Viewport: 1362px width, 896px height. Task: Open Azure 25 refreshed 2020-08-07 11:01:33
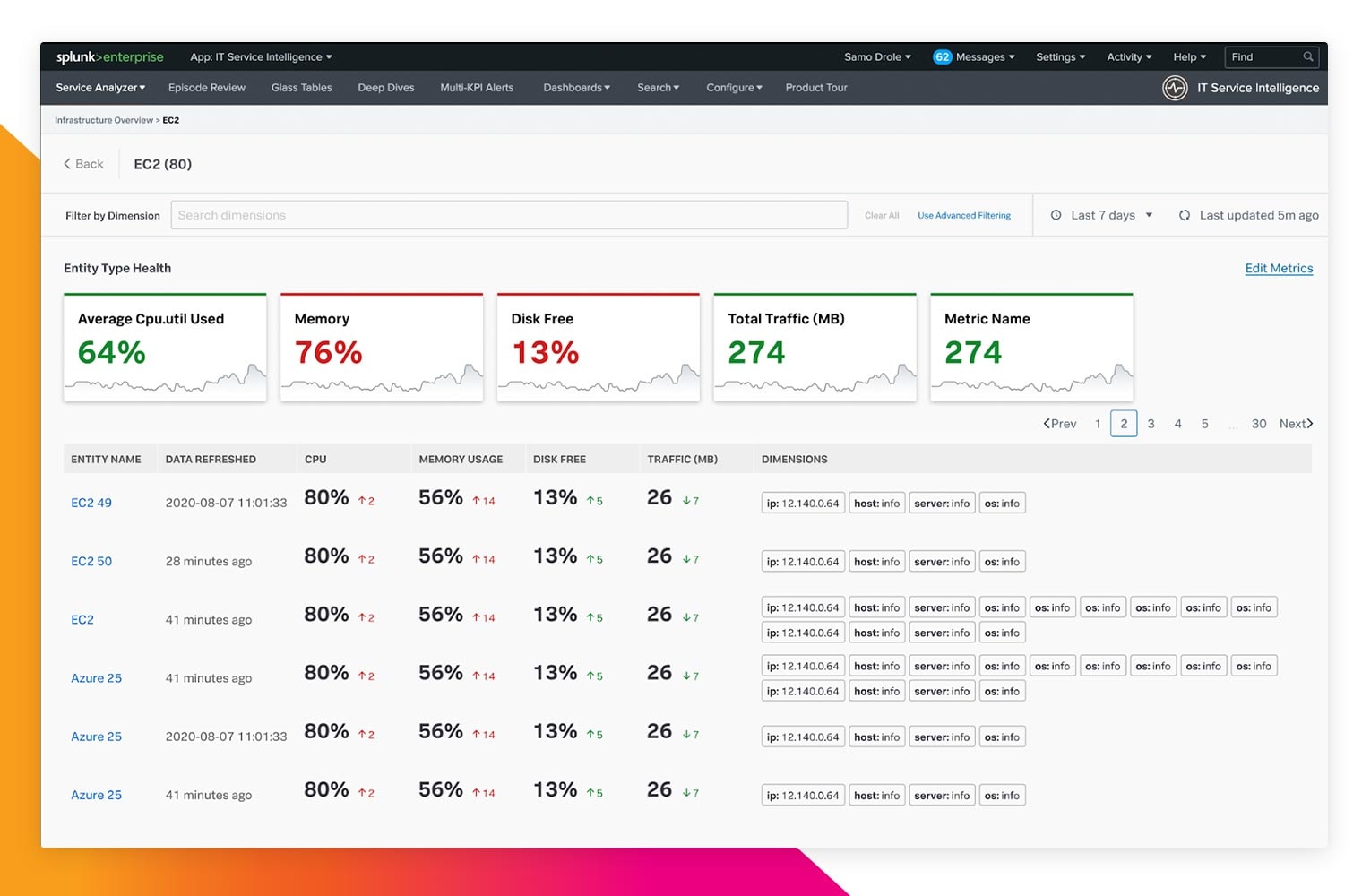[x=96, y=737]
